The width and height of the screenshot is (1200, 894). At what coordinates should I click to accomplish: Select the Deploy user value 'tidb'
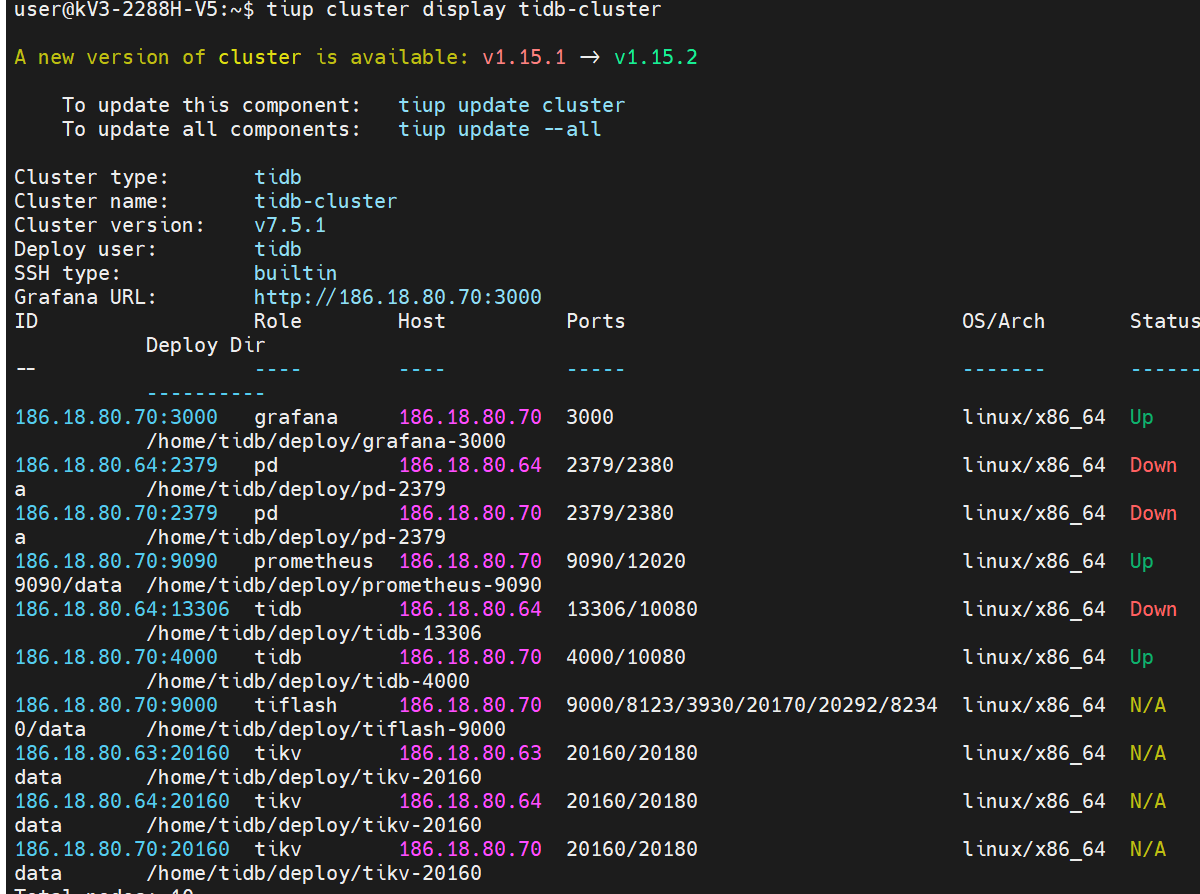pos(278,249)
